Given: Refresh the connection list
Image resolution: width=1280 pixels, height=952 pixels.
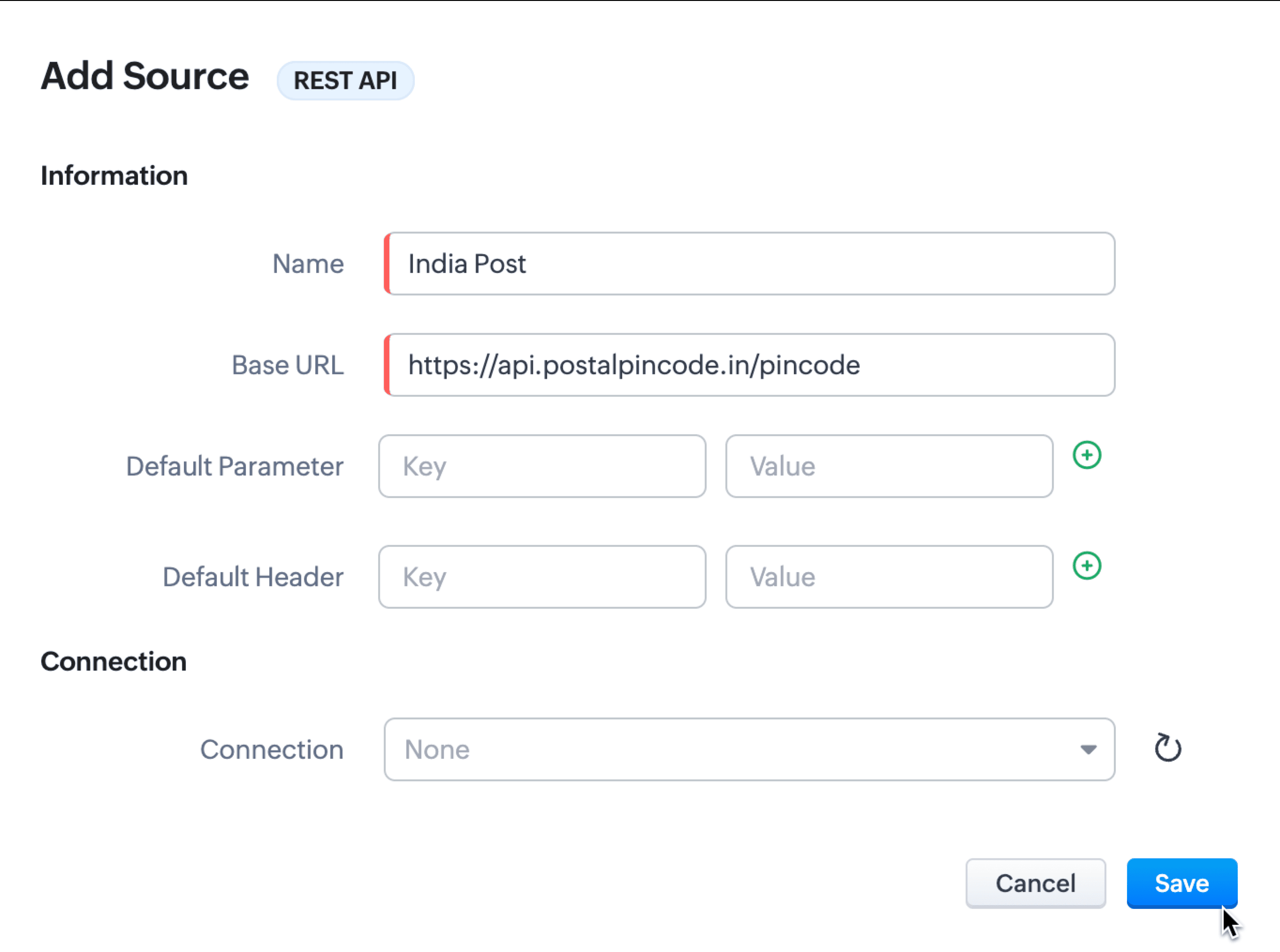Looking at the screenshot, I should 1167,748.
